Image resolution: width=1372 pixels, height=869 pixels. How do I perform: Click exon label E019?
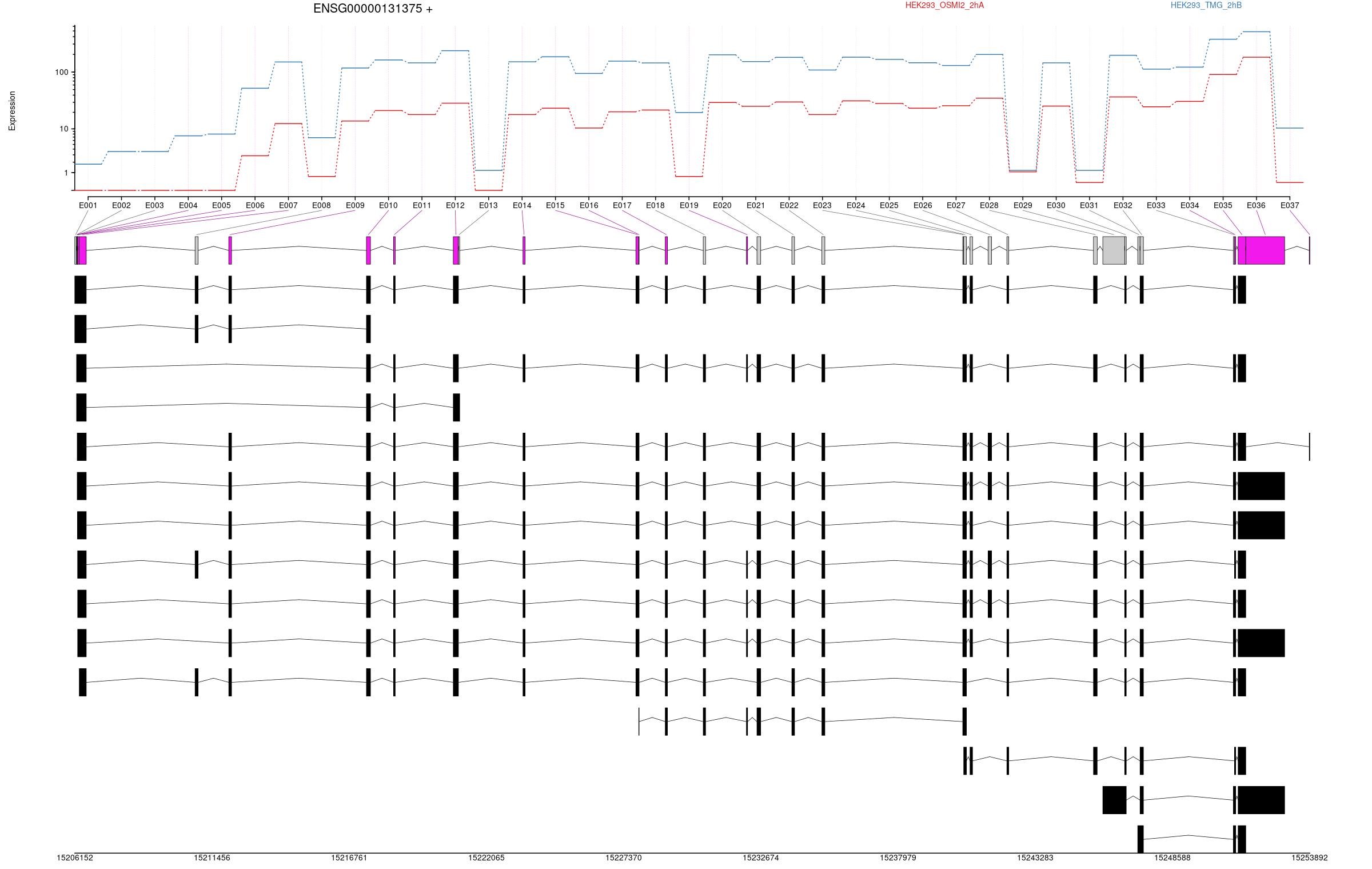(x=689, y=205)
